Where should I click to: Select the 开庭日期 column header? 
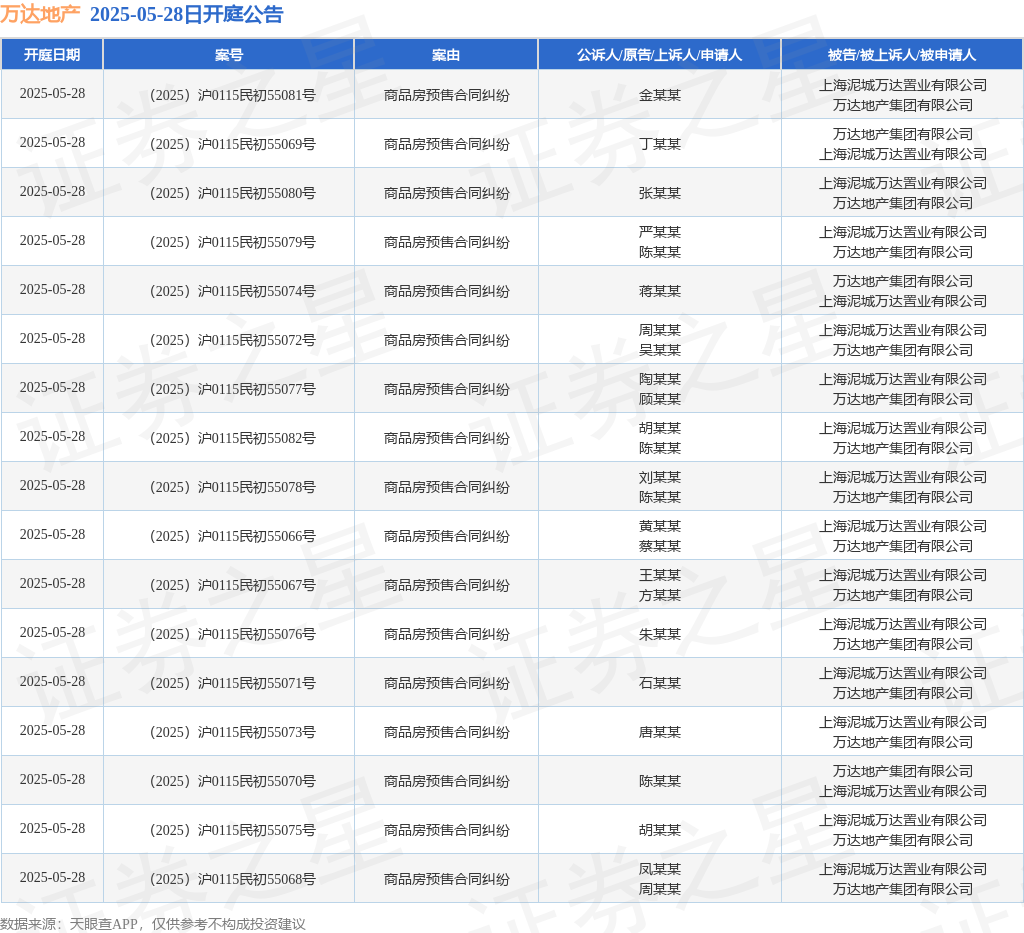coord(52,55)
